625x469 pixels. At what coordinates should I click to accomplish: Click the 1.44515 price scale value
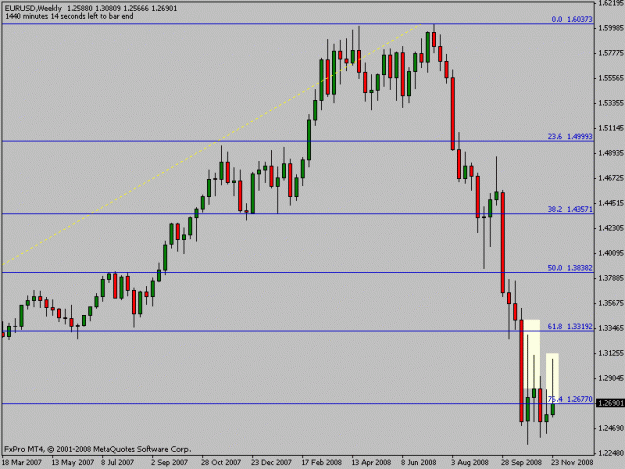pyautogui.click(x=611, y=203)
